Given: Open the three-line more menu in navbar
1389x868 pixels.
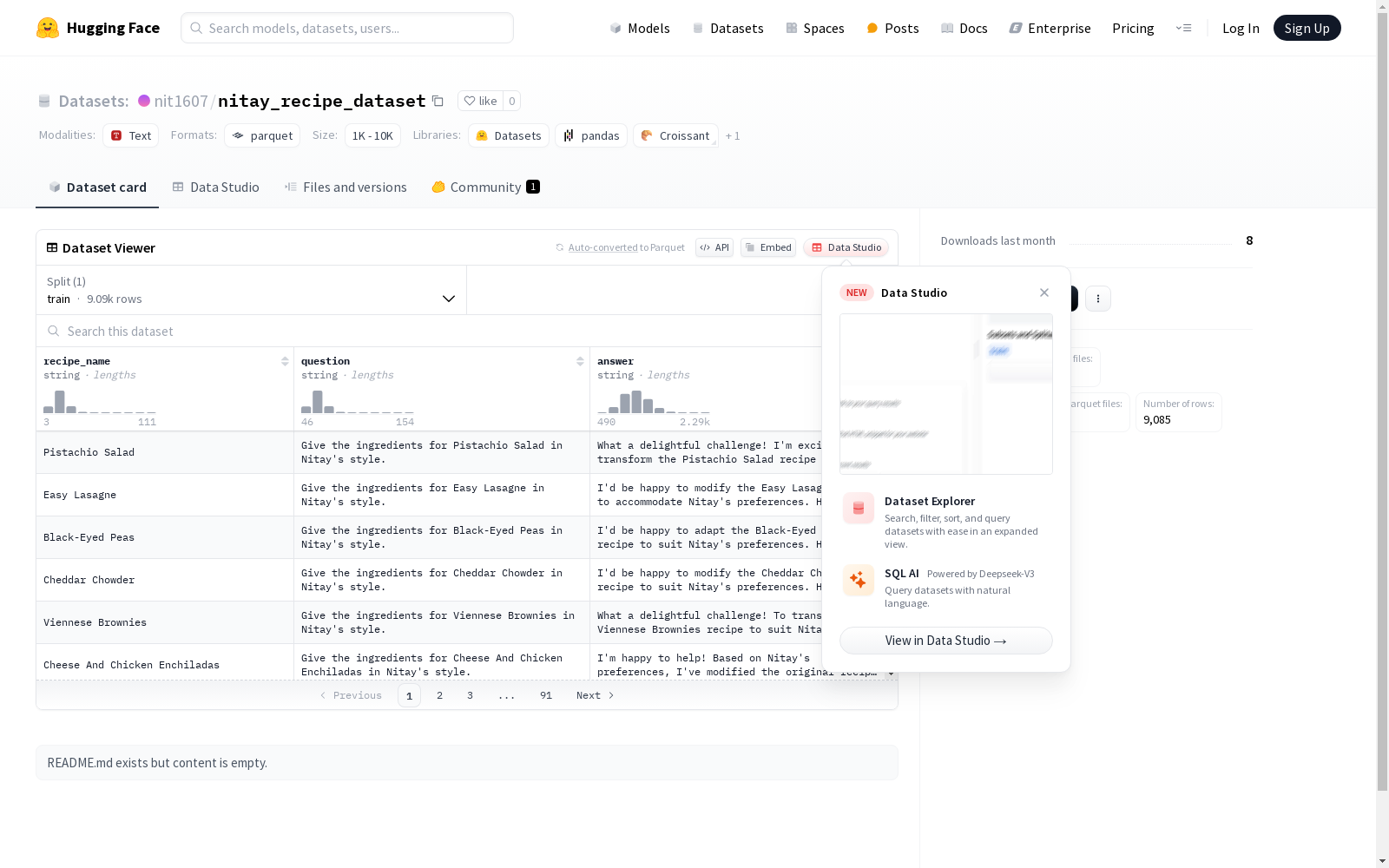Looking at the screenshot, I should [1184, 28].
